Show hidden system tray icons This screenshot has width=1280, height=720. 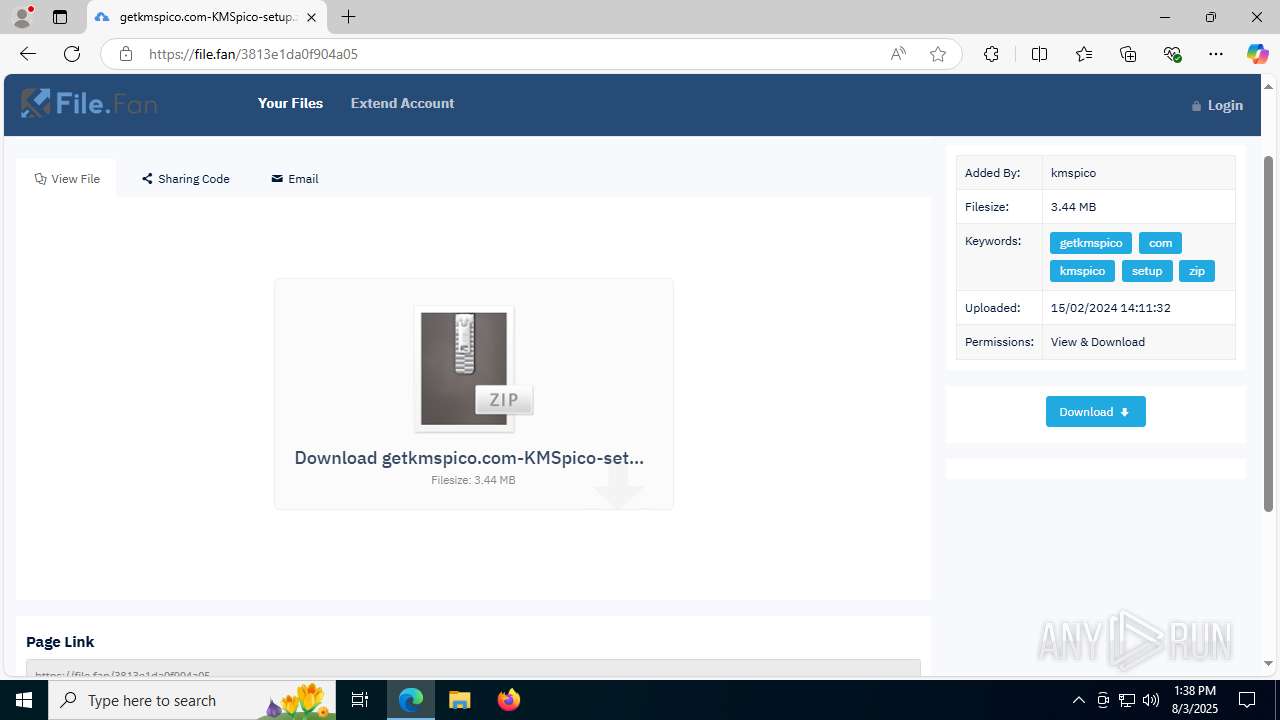1078,700
